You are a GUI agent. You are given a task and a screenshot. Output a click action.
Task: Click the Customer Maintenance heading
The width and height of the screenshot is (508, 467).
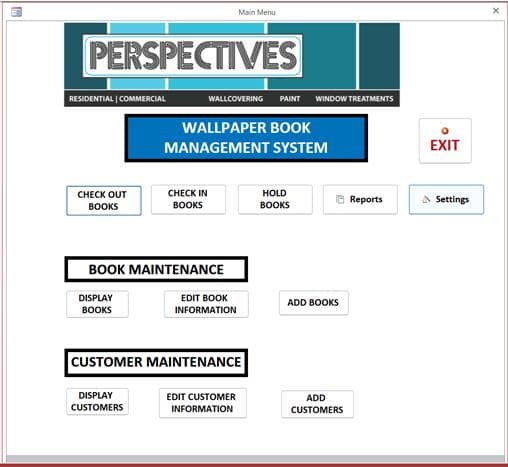(156, 362)
